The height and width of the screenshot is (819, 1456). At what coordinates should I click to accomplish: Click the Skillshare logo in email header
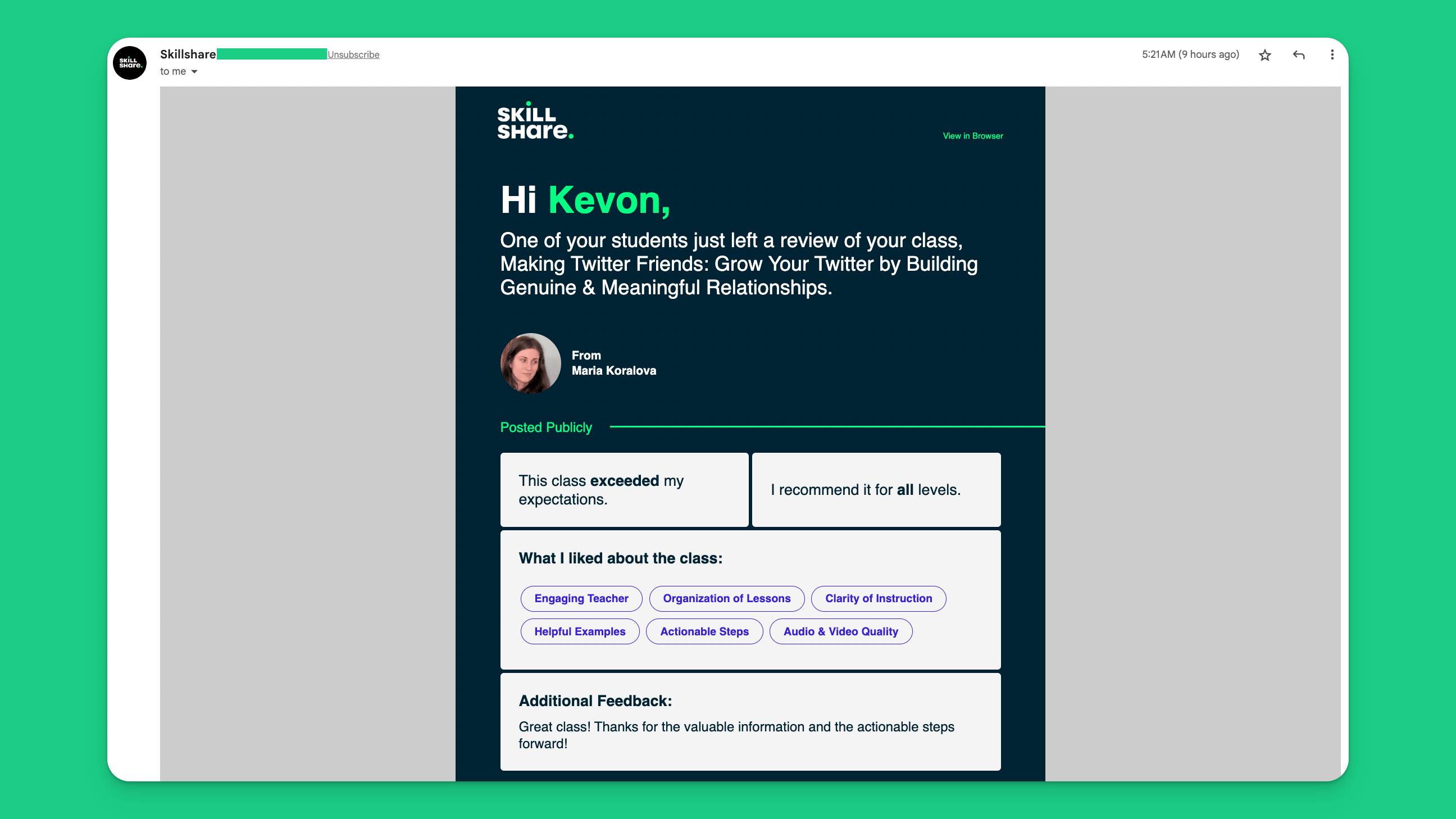click(x=535, y=121)
